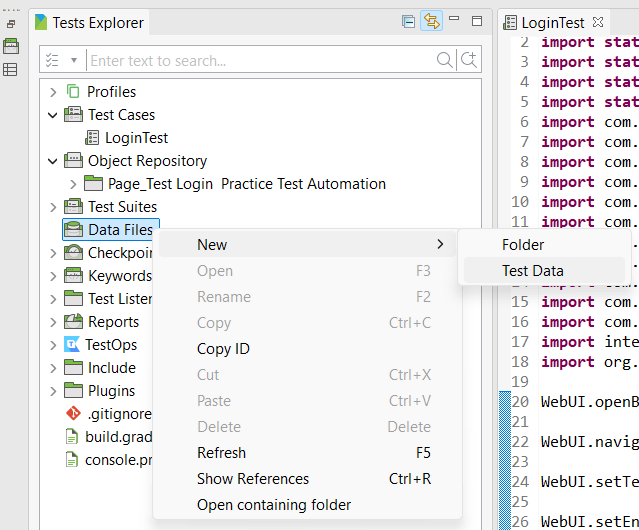Click the TestOps logo icon
Screen dimensions: 639x530
pos(72,345)
